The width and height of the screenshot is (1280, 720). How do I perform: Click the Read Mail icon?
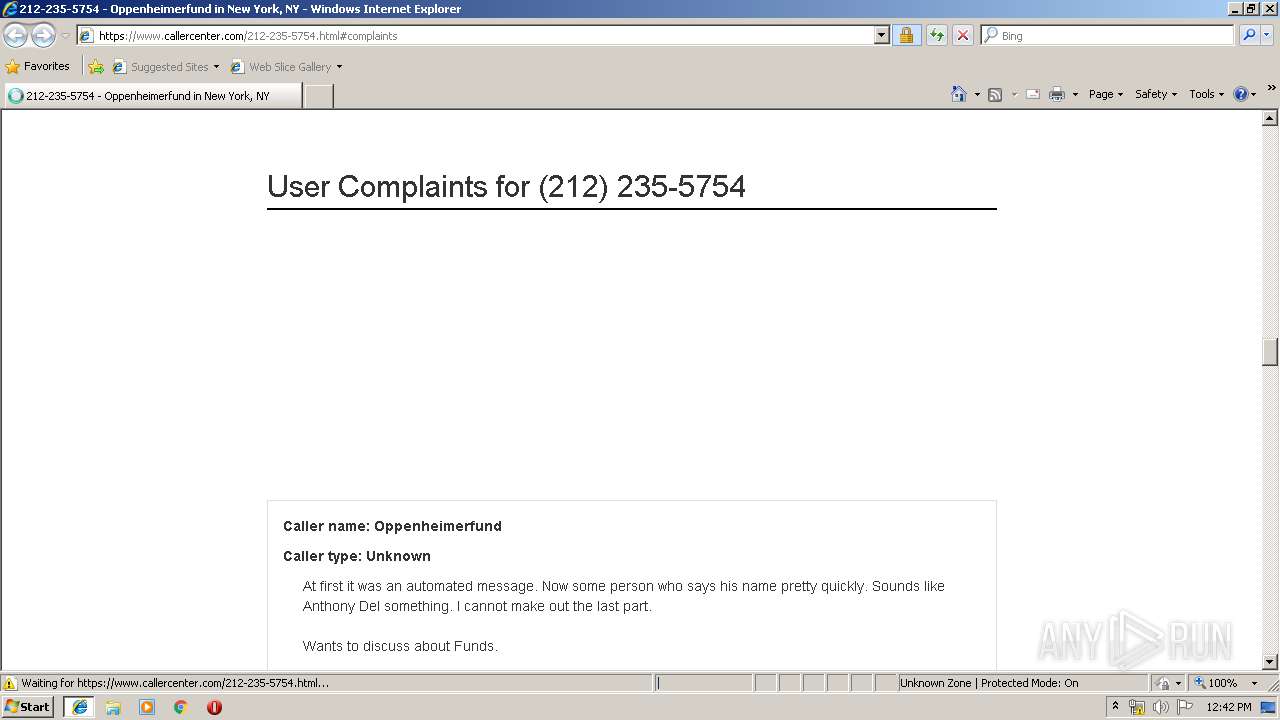coord(1033,94)
